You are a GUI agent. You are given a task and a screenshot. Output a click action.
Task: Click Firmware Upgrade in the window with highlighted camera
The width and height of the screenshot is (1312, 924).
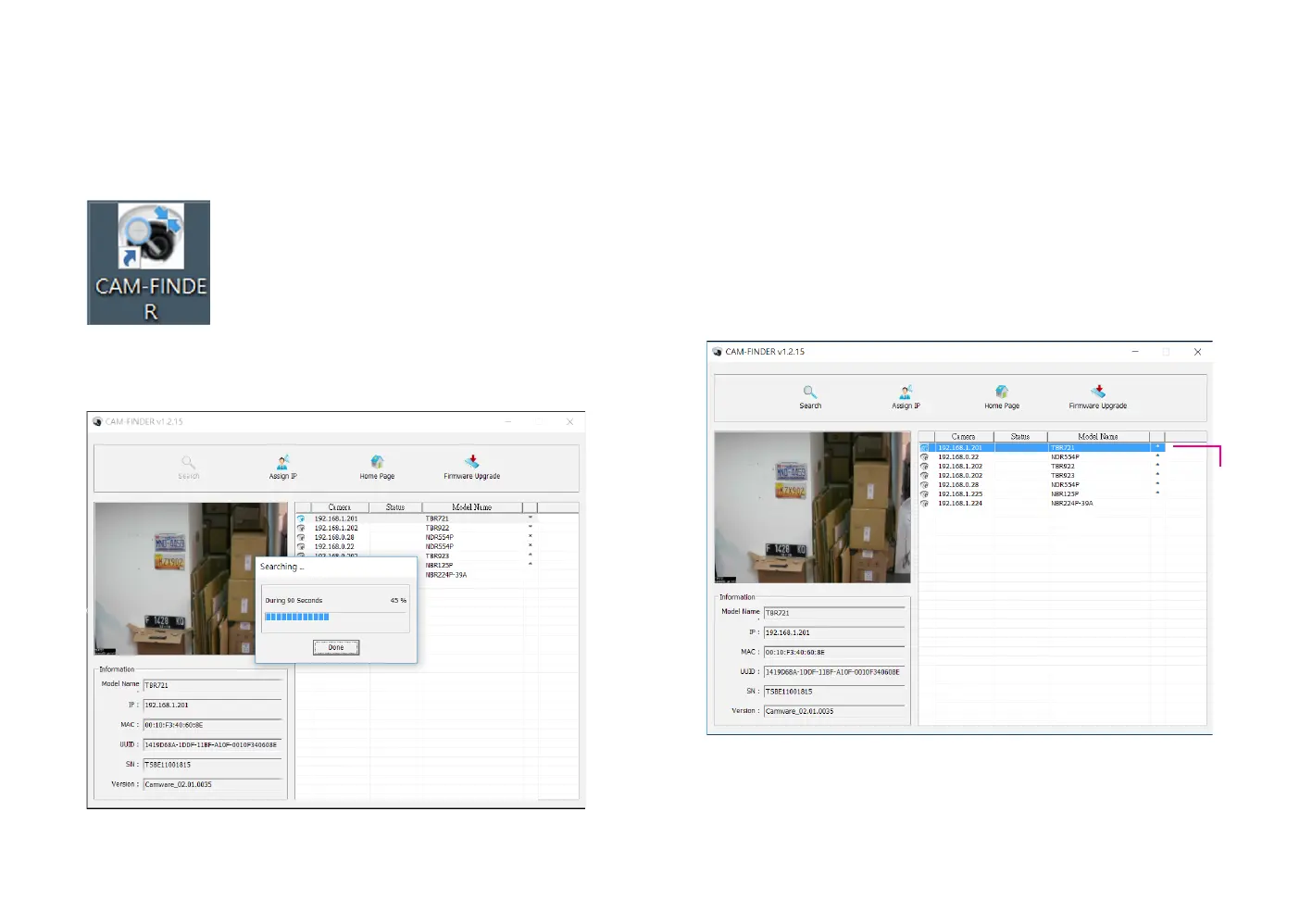[1098, 395]
